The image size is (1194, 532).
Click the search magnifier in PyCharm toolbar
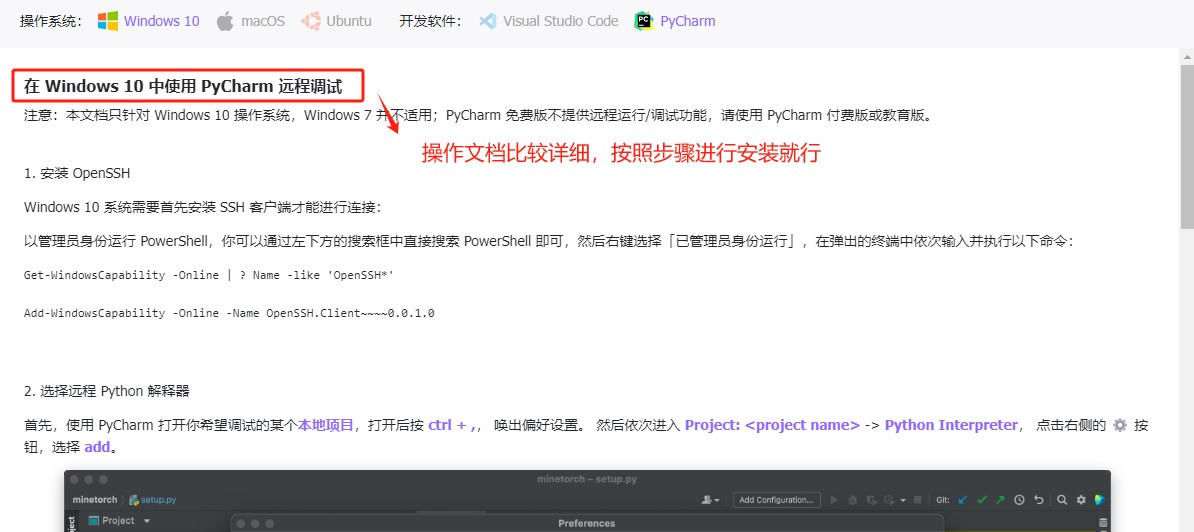[x=1062, y=500]
